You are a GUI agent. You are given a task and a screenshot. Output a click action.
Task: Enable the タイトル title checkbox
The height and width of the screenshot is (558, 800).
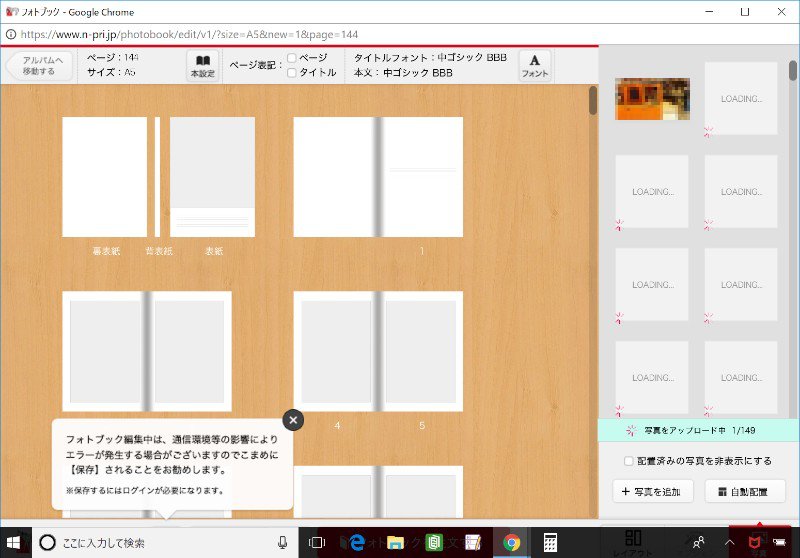pyautogui.click(x=292, y=72)
